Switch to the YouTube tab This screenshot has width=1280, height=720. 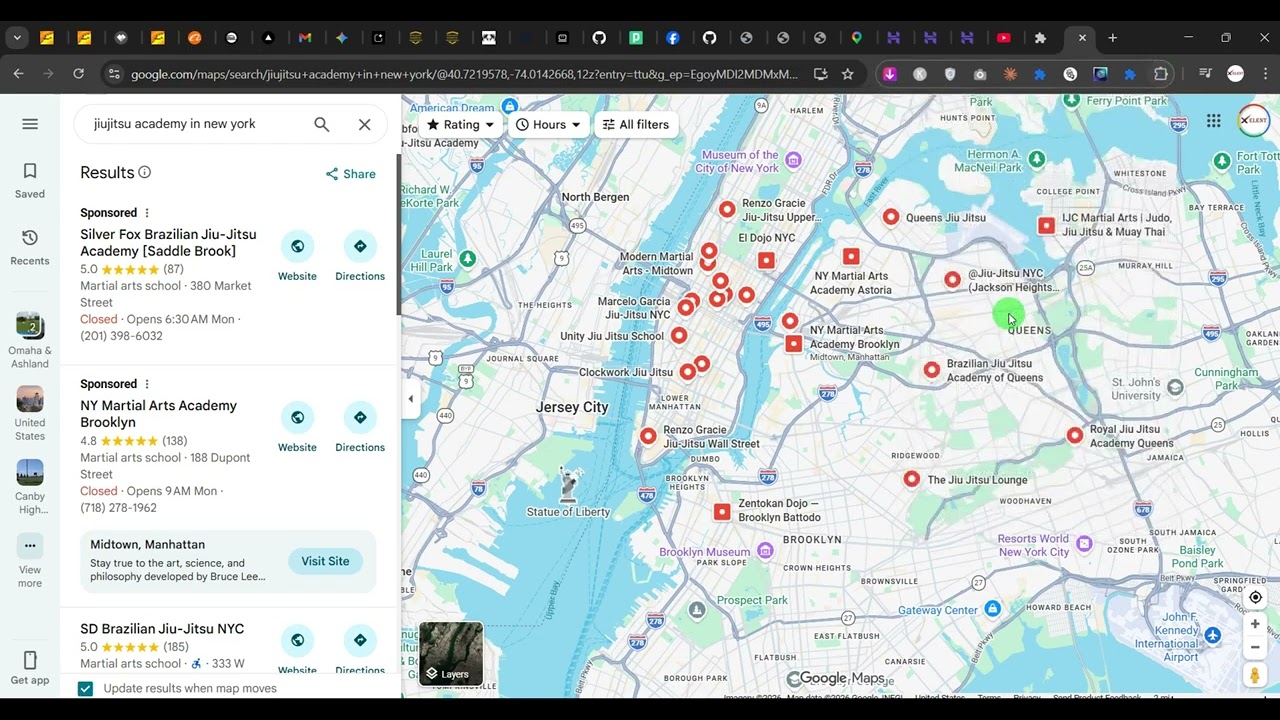(x=1003, y=38)
